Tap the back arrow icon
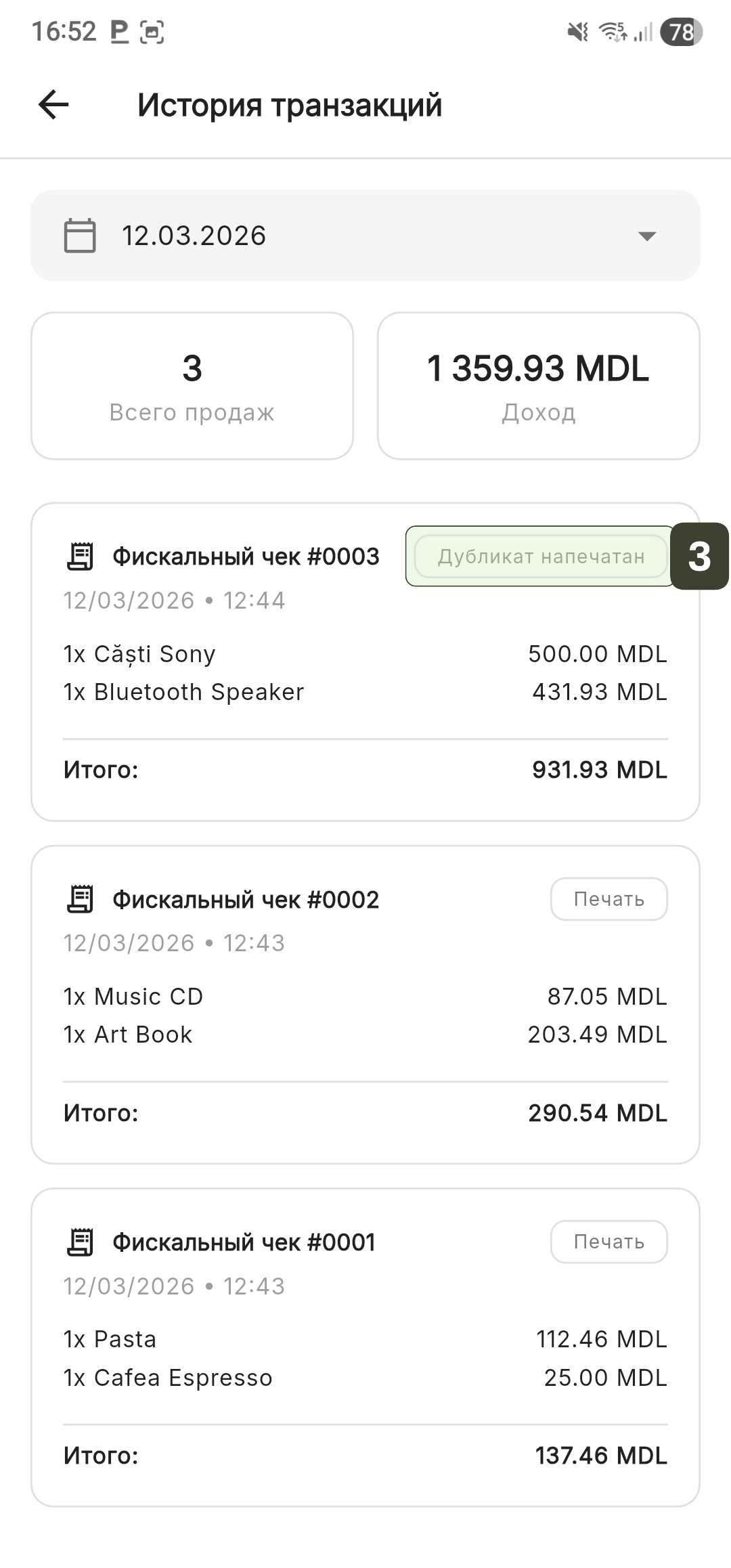The width and height of the screenshot is (731, 1568). click(53, 105)
